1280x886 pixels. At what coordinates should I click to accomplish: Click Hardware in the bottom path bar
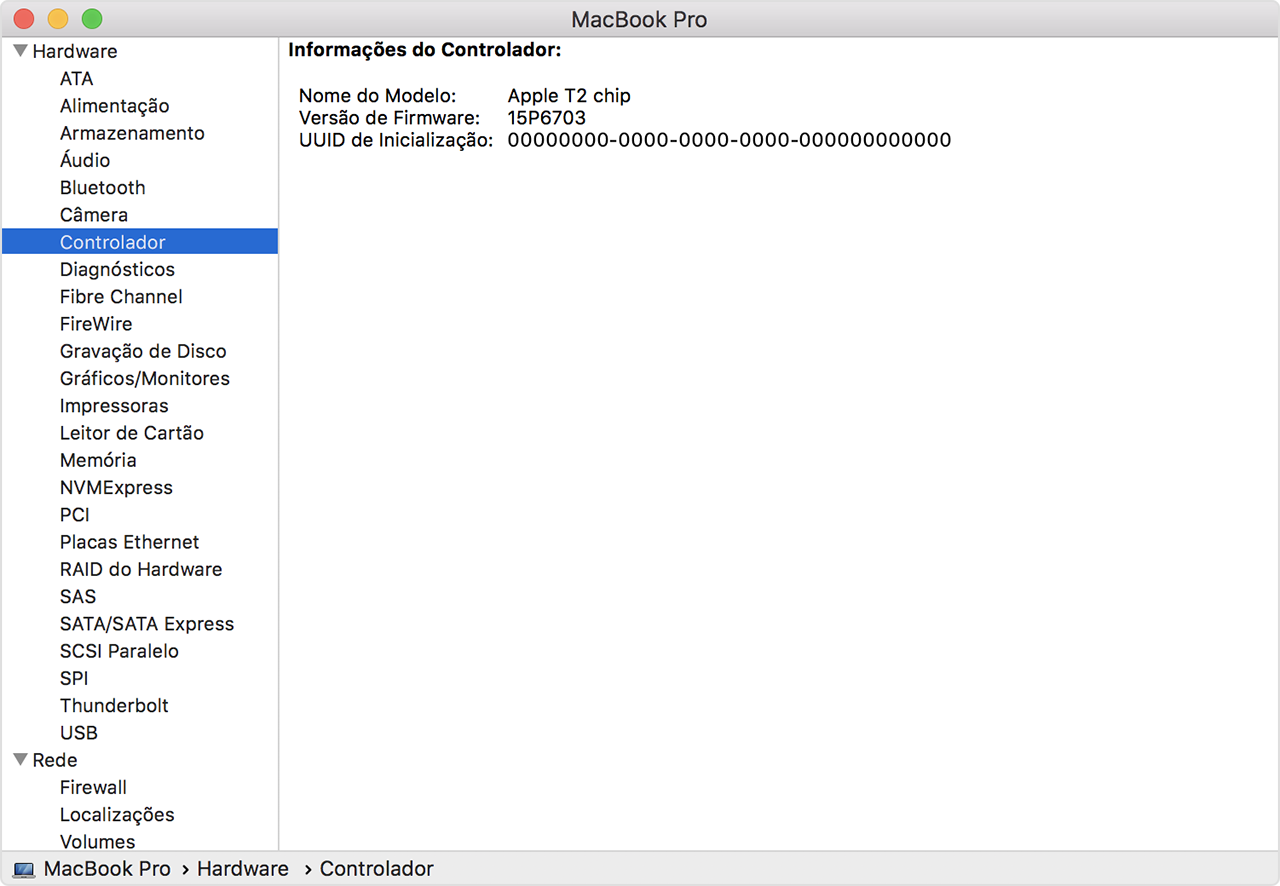pos(243,870)
